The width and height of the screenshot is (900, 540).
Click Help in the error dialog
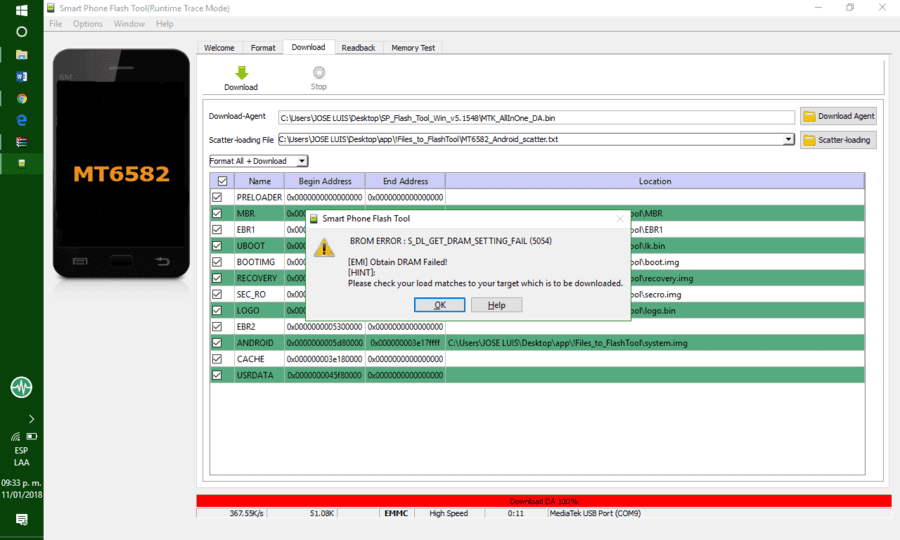496,305
